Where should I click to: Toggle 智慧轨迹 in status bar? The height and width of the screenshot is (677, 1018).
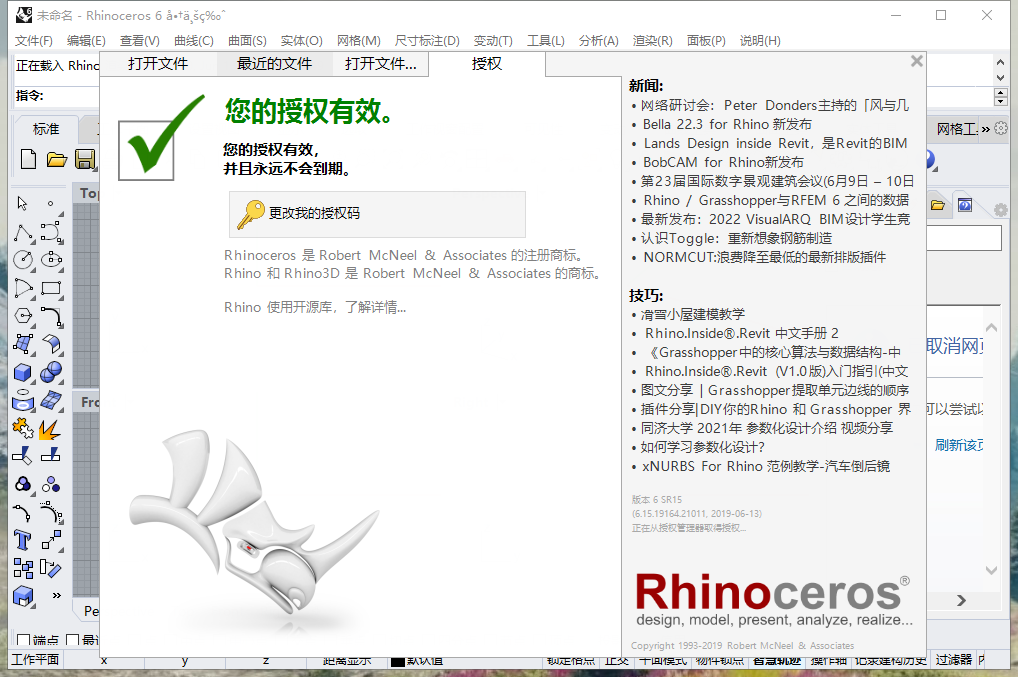pos(776,660)
